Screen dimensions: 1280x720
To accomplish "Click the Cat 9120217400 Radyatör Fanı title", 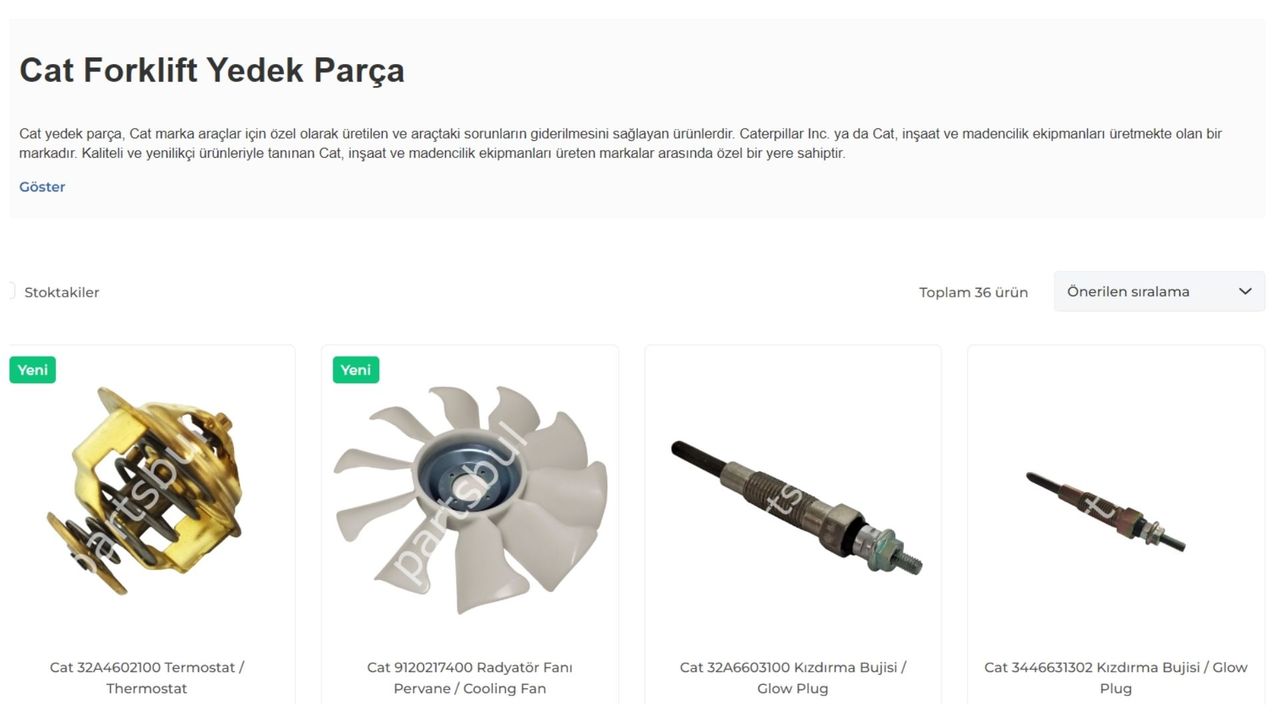I will tap(470, 678).
